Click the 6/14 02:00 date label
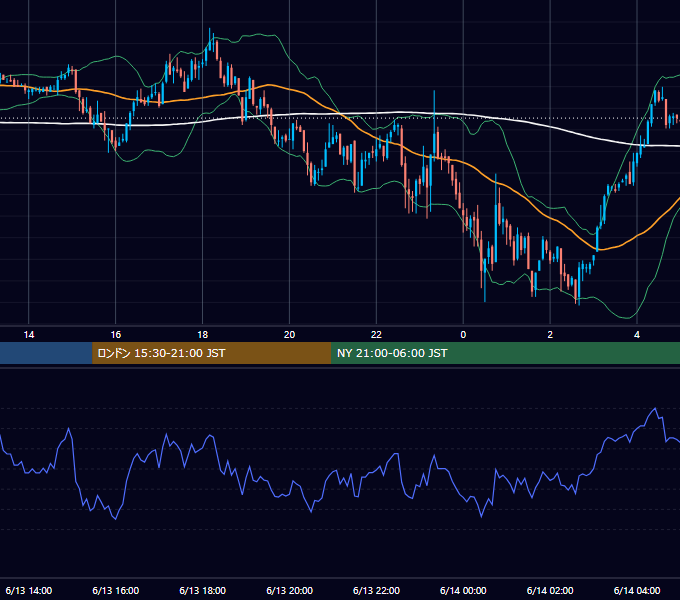Screen dimensions: 680x600 550,590
